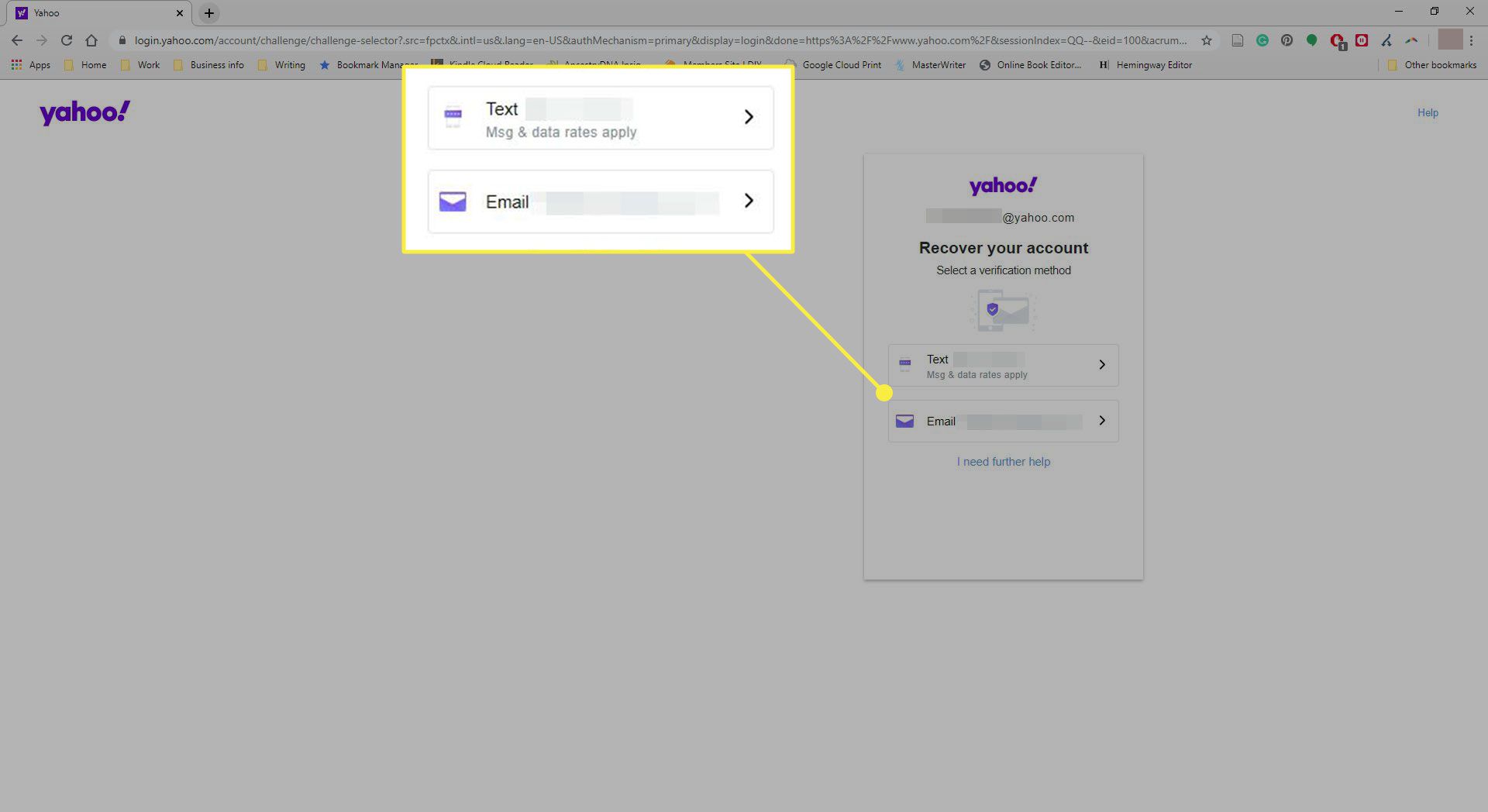Open the browser home page icon
Screen dimensions: 1488x812
(91, 40)
